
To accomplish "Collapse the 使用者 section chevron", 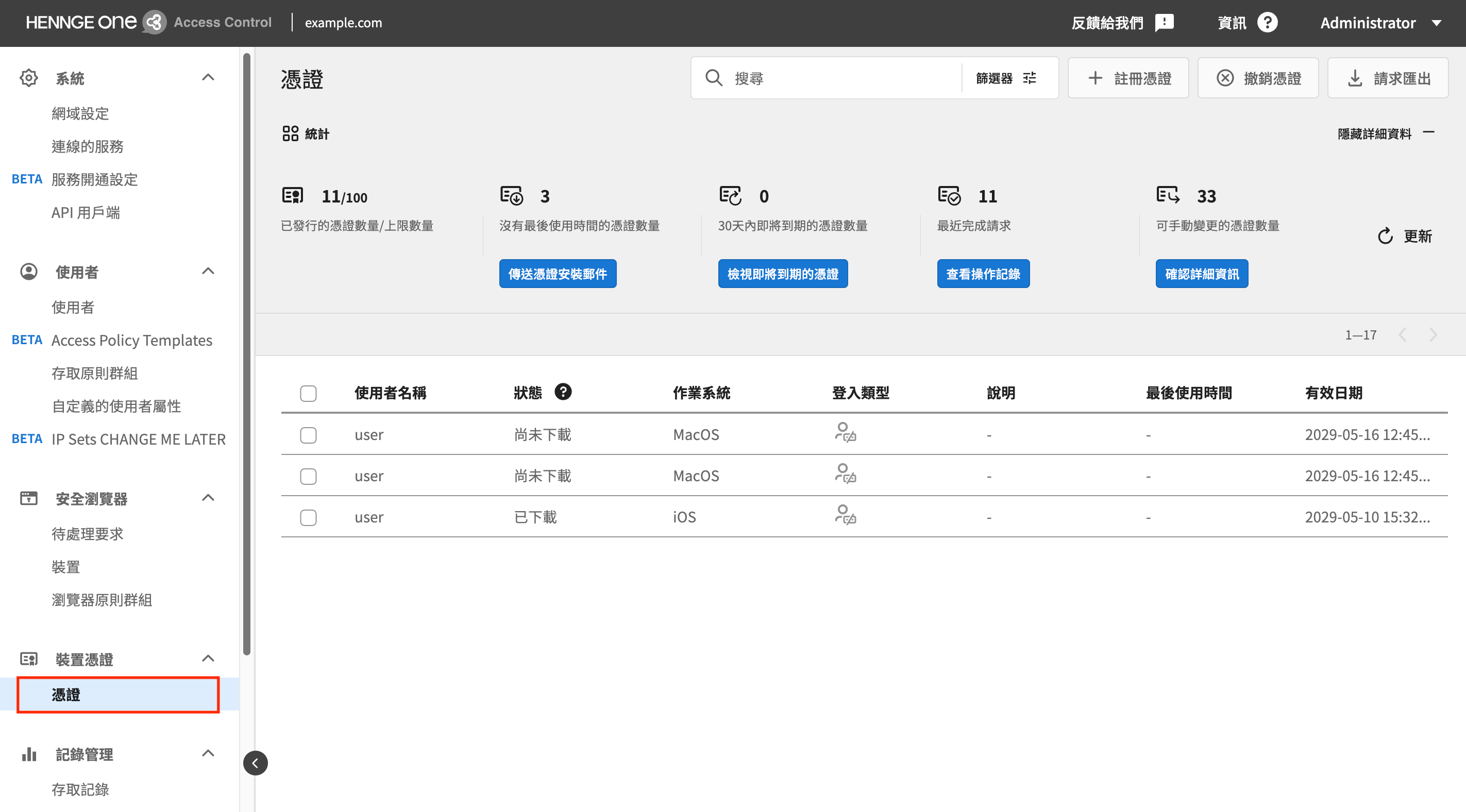I will (x=208, y=272).
